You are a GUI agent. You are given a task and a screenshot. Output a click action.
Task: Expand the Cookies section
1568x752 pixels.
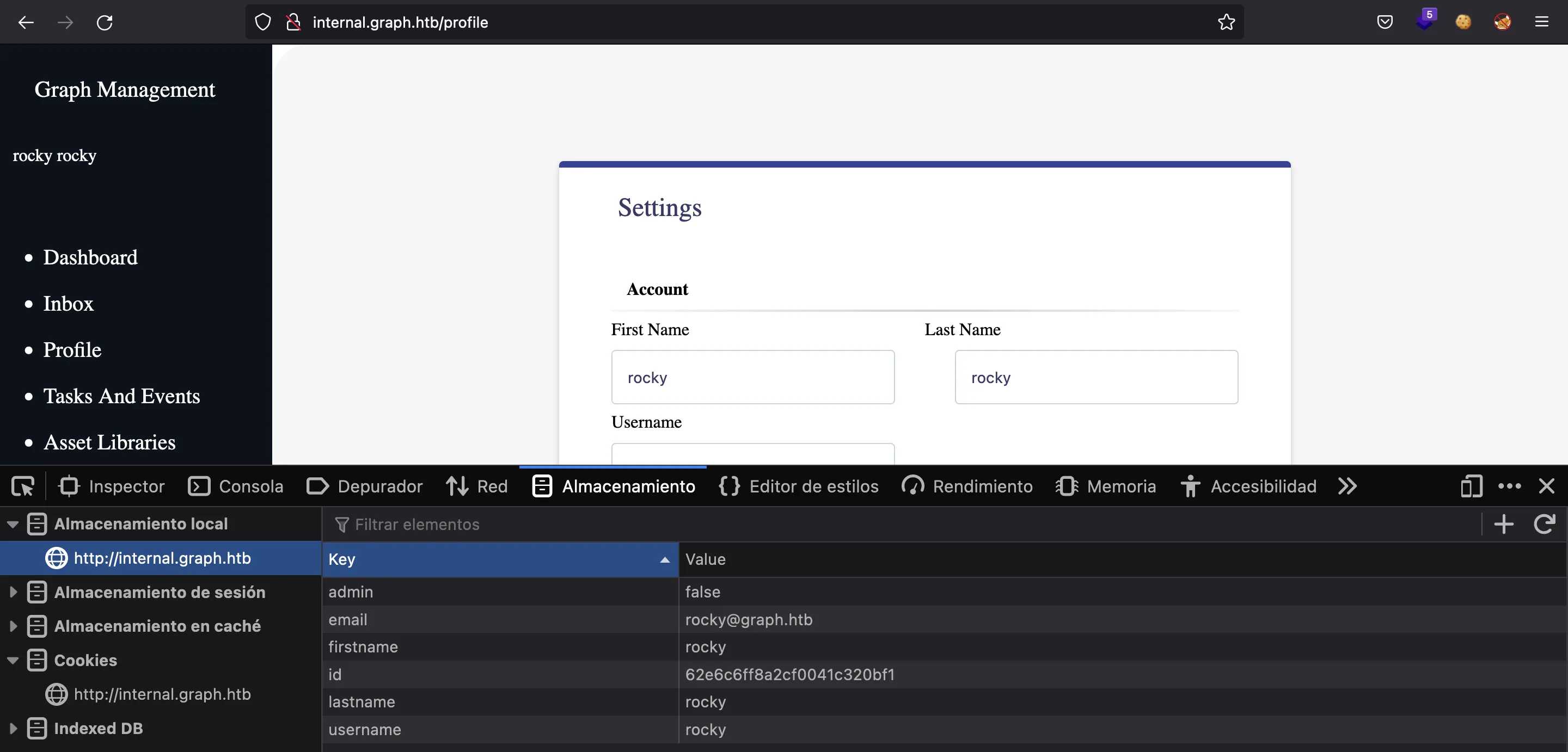(x=10, y=660)
